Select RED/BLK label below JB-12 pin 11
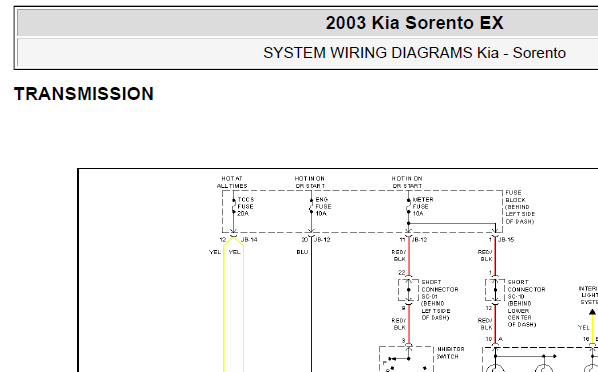598x372 pixels. (x=399, y=255)
